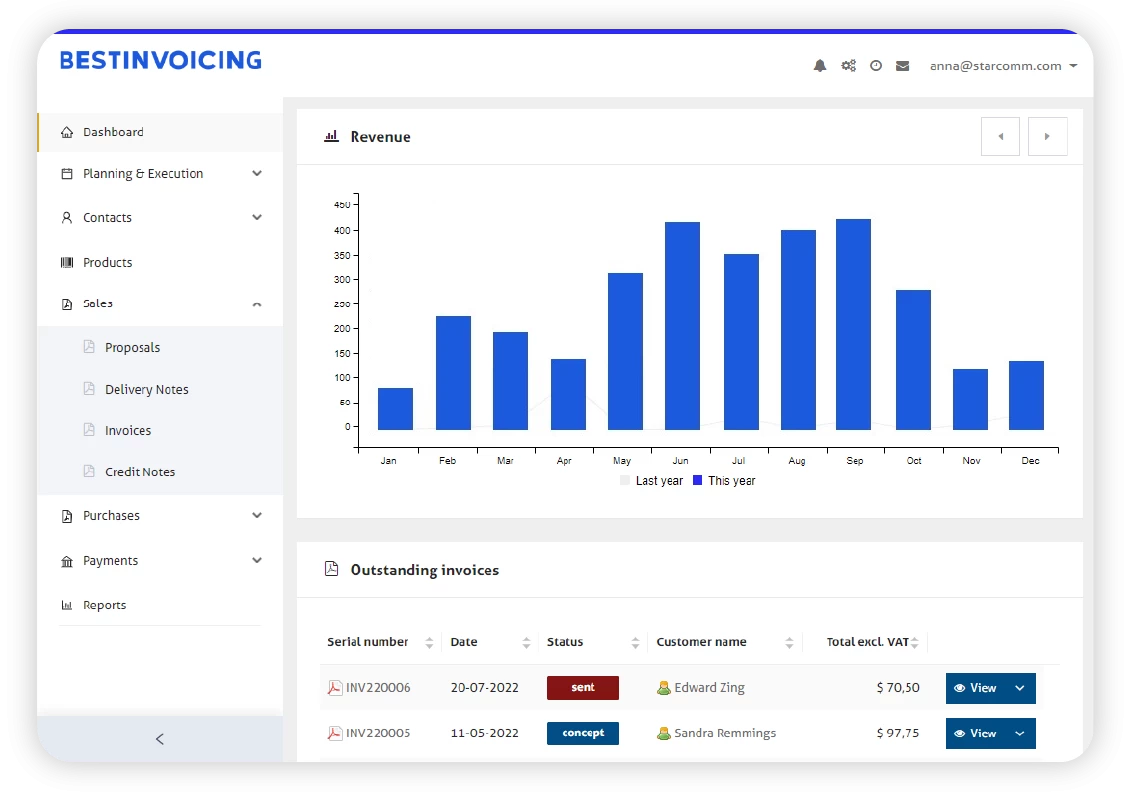1131x807 pixels.
Task: Go to the Invoices section
Action: click(128, 430)
